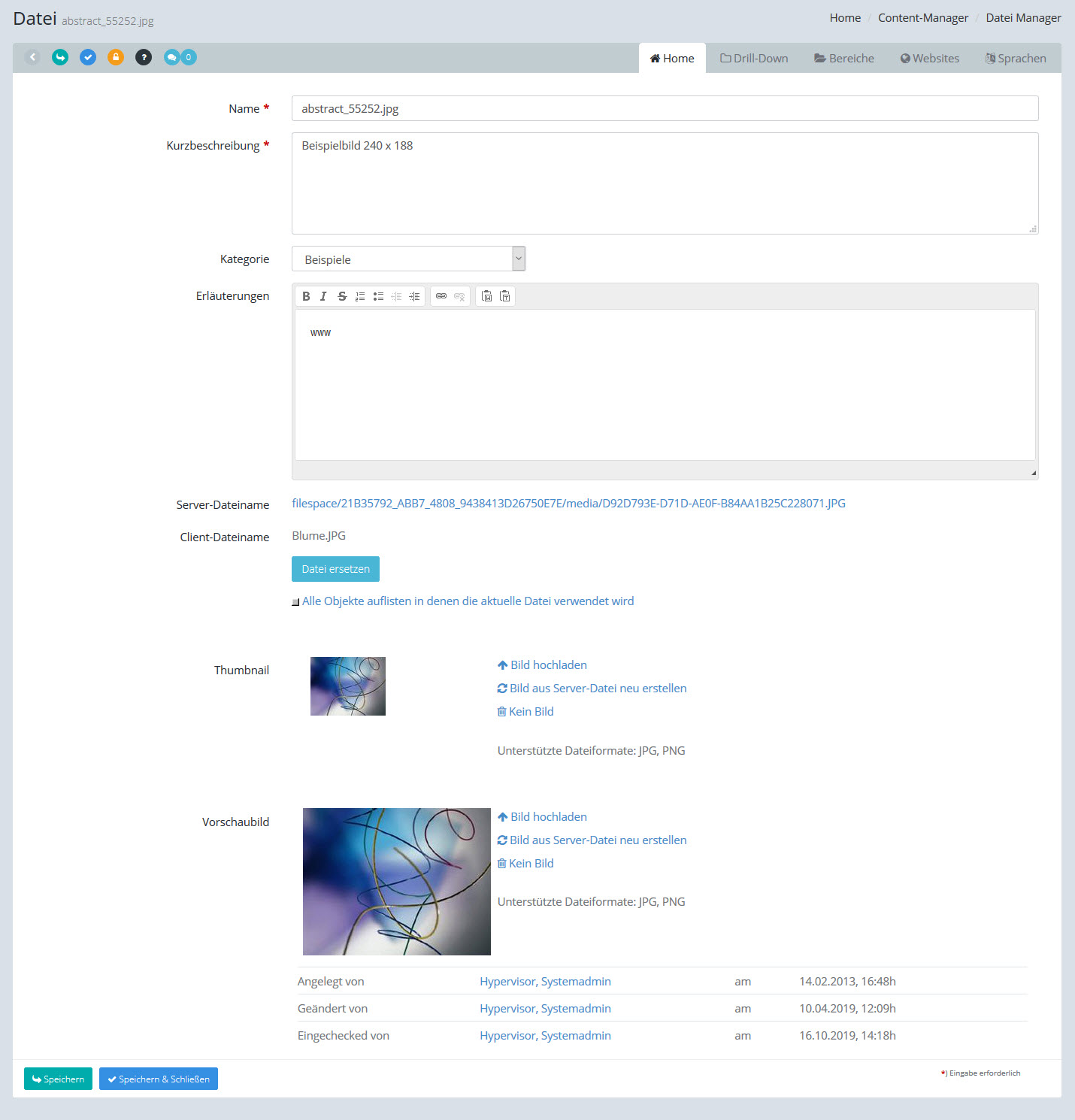1075x1120 pixels.
Task: Click the gray back arrow icon
Action: 32,57
